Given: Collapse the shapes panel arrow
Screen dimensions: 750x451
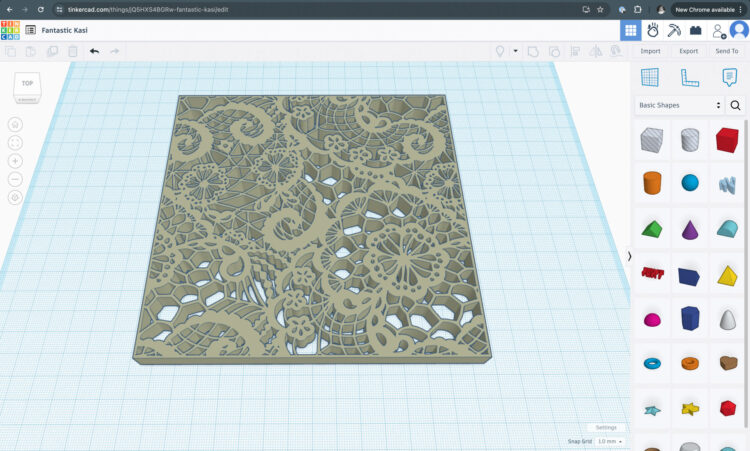Looking at the screenshot, I should point(629,256).
